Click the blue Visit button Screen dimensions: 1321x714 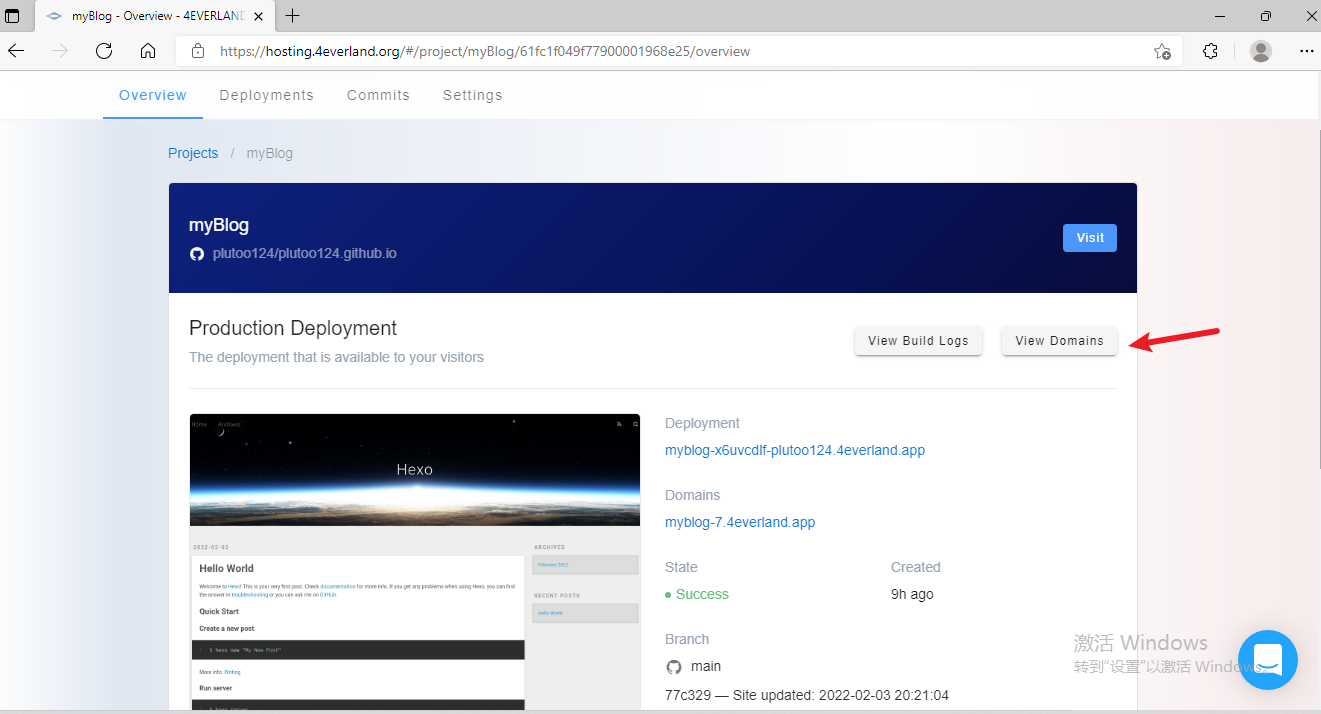click(x=1090, y=238)
